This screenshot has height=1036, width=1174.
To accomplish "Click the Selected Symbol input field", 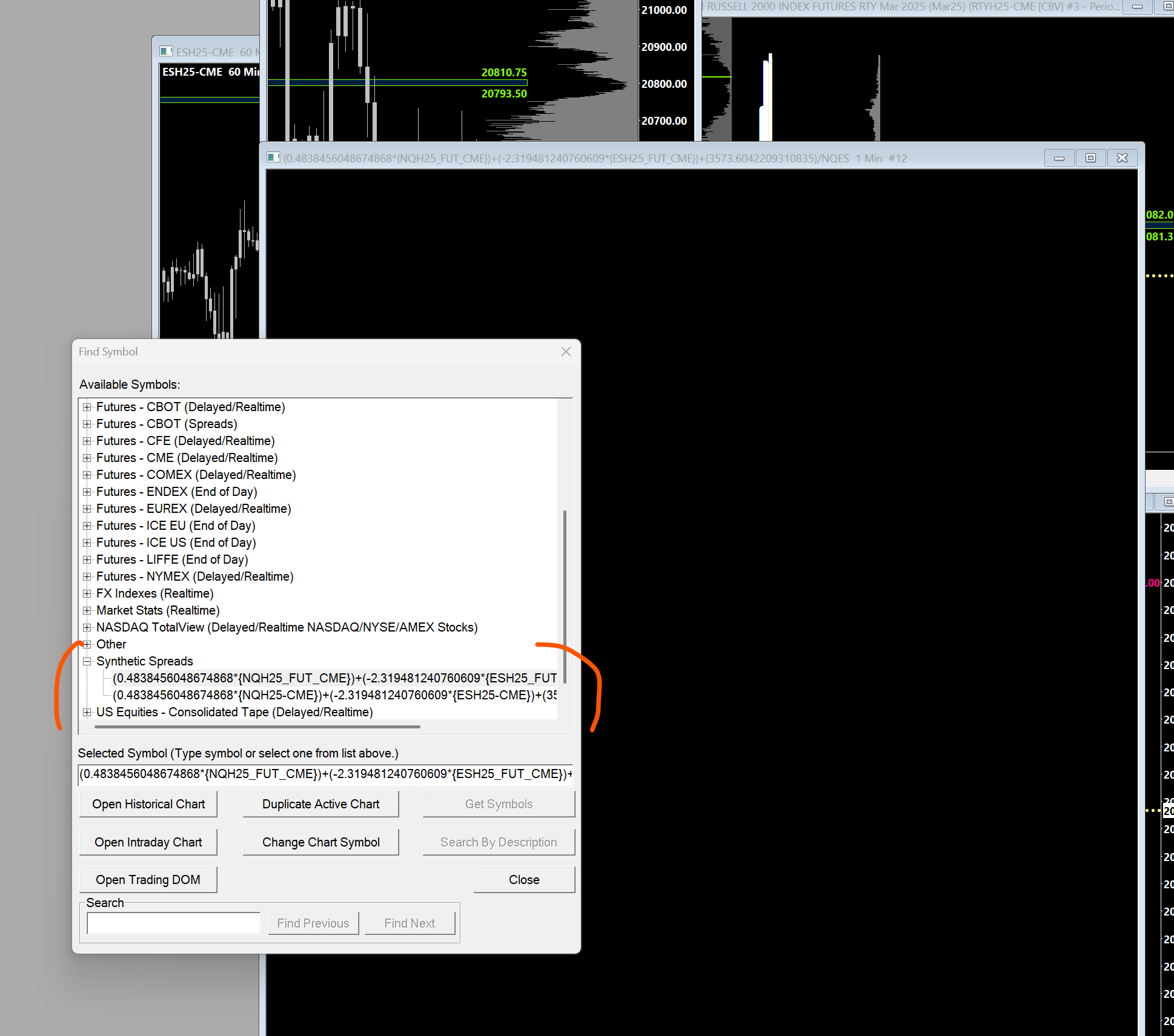I will [325, 774].
